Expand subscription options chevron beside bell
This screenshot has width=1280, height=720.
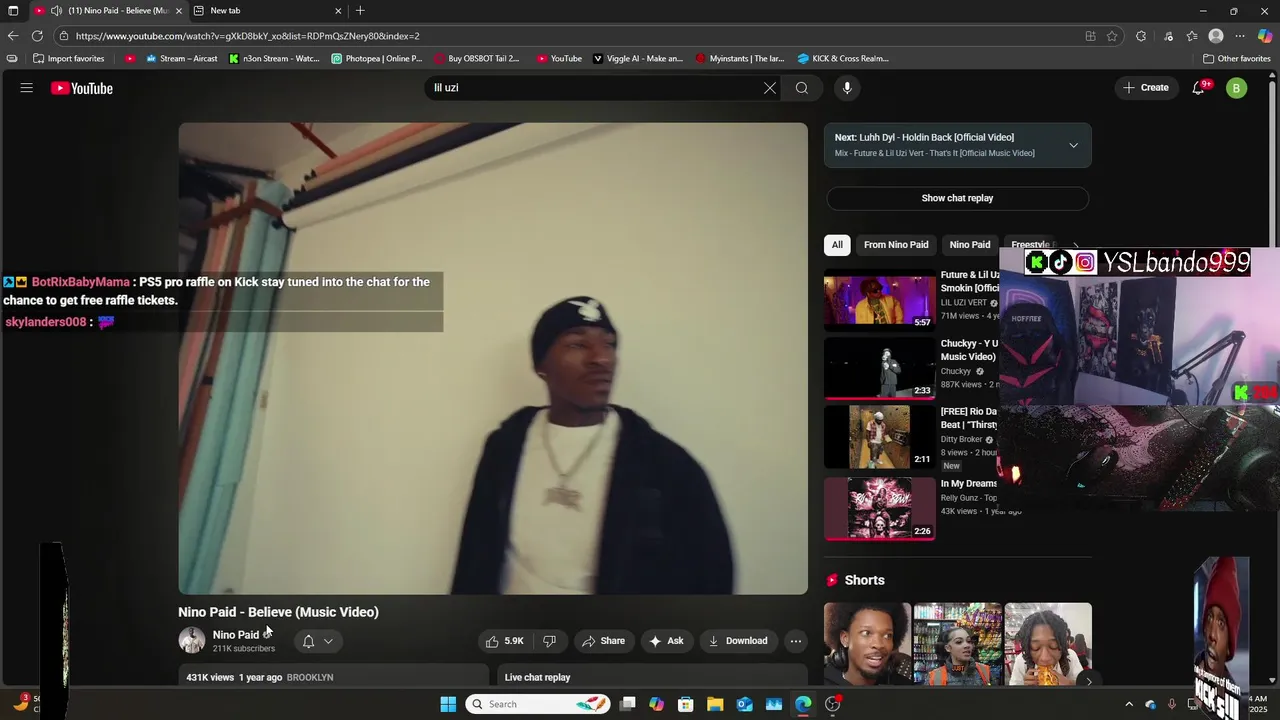tap(328, 641)
